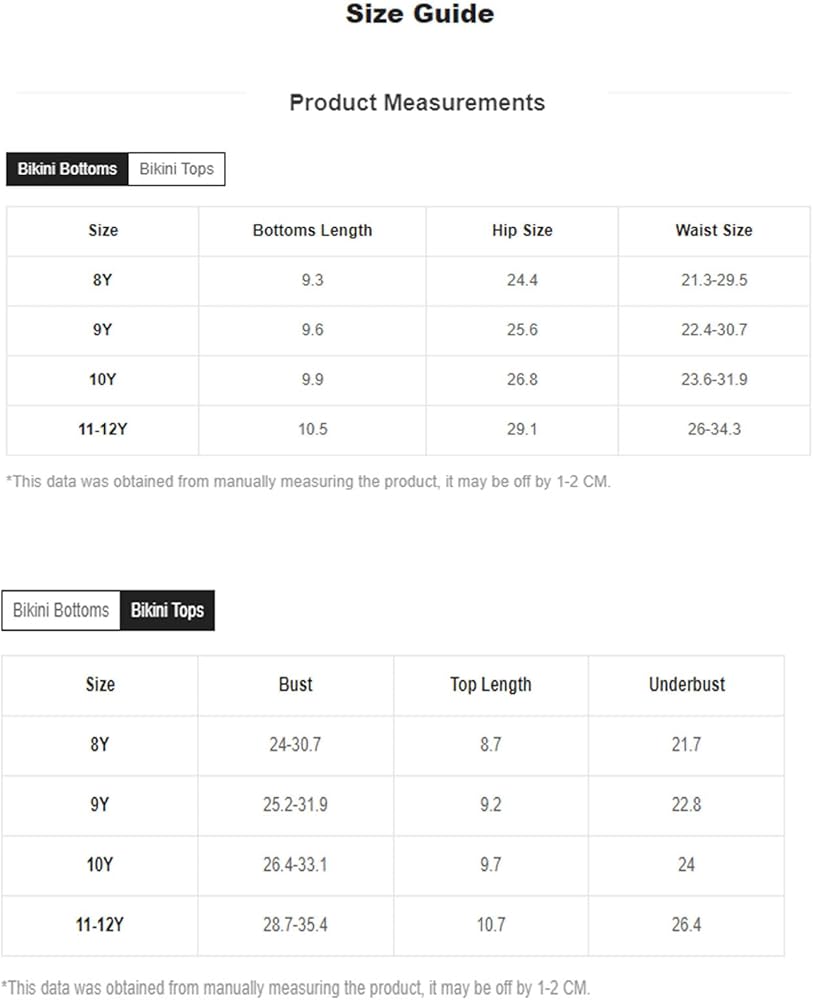Screen dimensions: 813x1000
Task: Select the 11-12Y row in bottoms table
Action: coord(408,430)
